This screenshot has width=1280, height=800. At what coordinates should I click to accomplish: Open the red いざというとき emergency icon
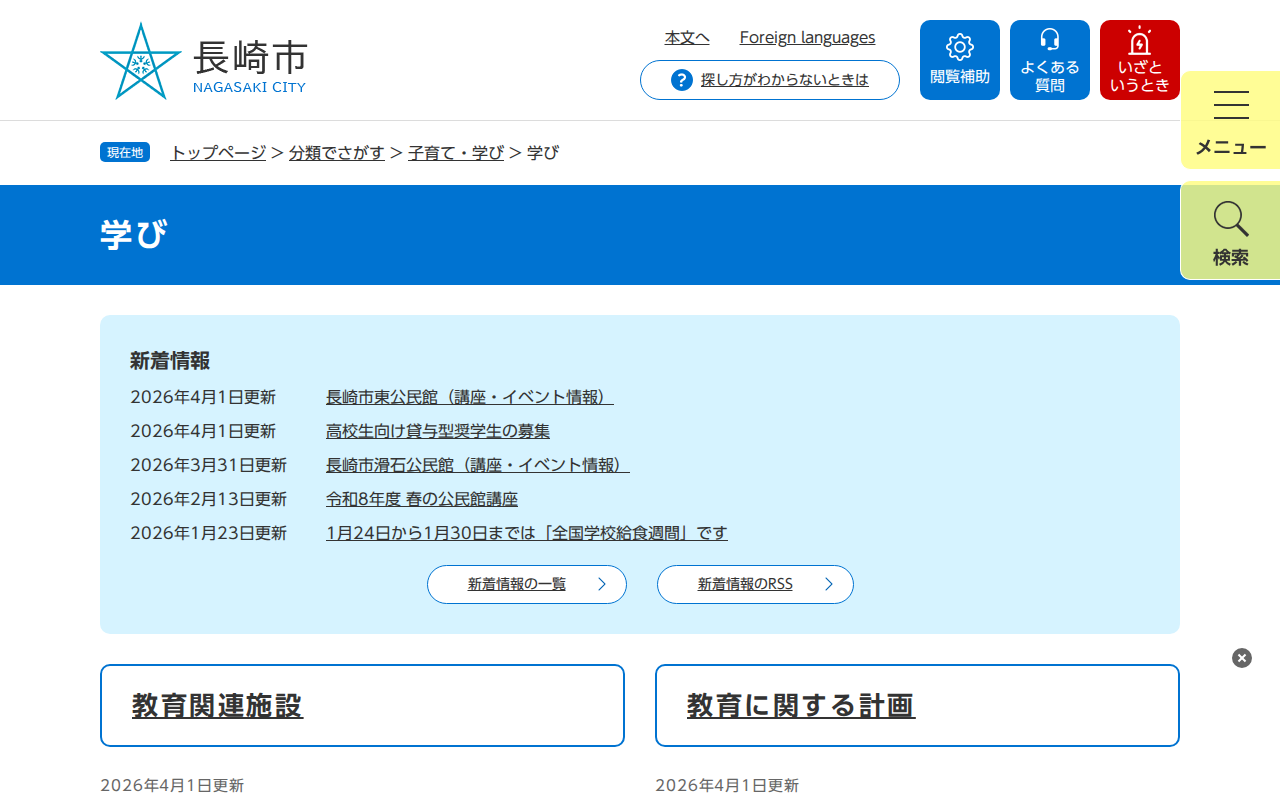1139,59
